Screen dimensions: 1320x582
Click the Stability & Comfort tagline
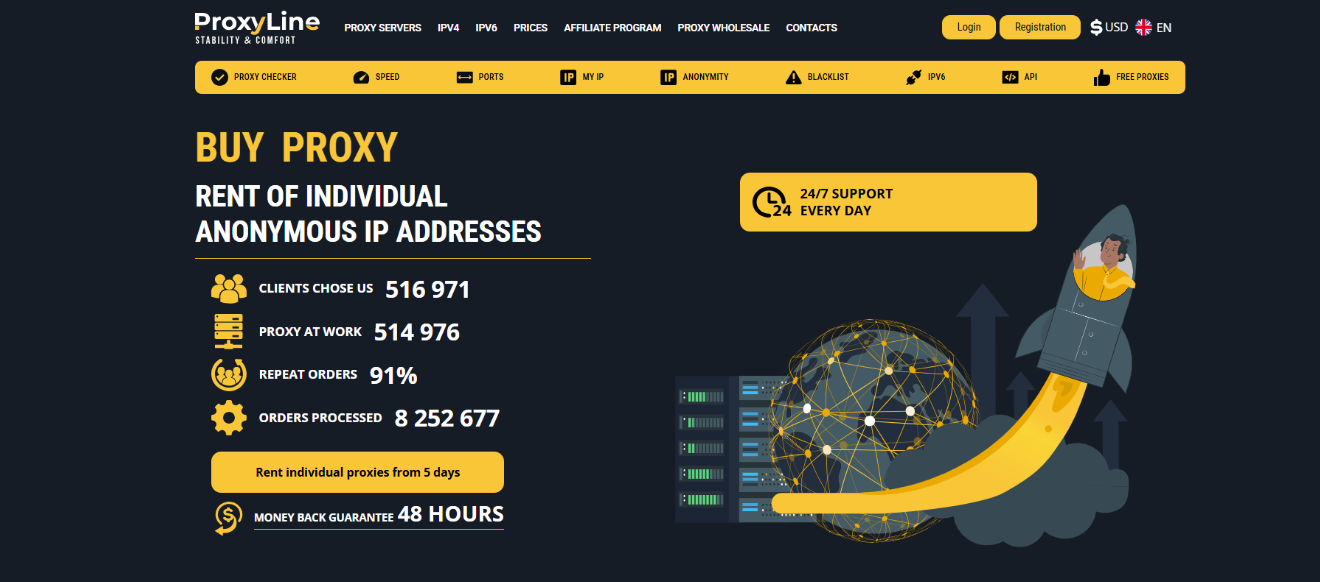click(244, 40)
